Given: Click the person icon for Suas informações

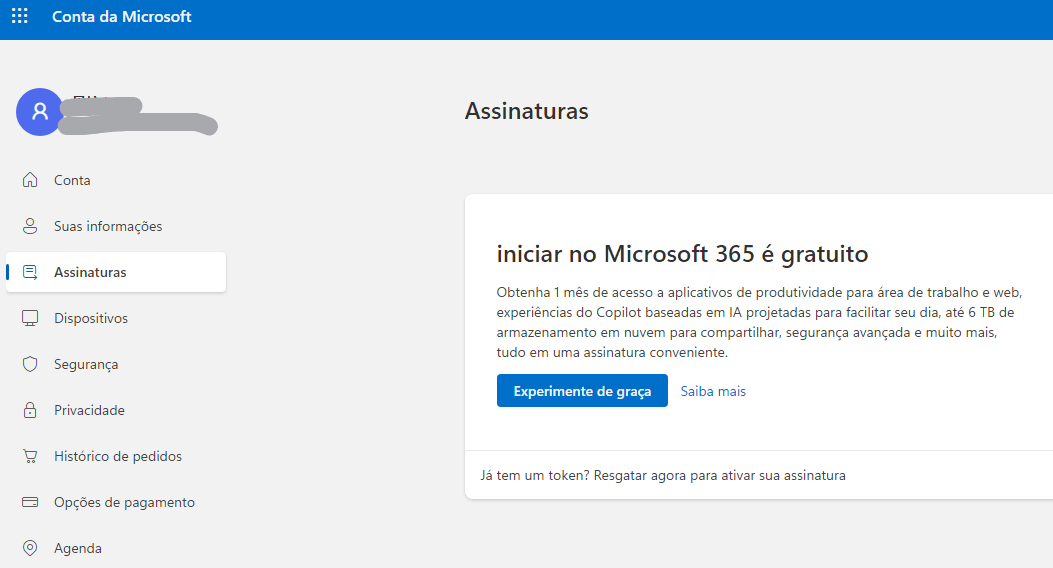Looking at the screenshot, I should [x=30, y=226].
